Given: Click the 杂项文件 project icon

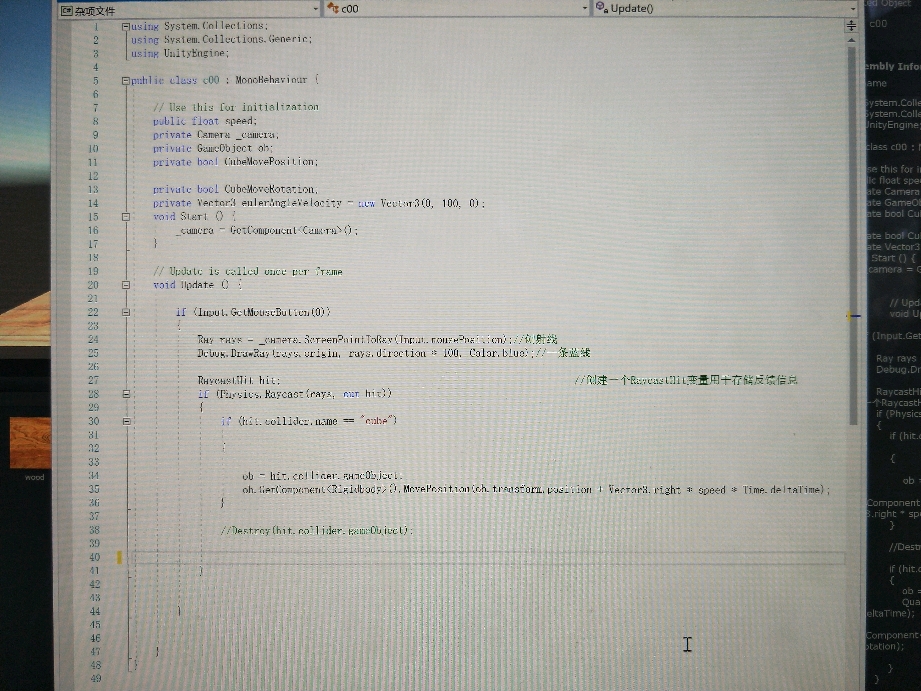Looking at the screenshot, I should 67,11.
